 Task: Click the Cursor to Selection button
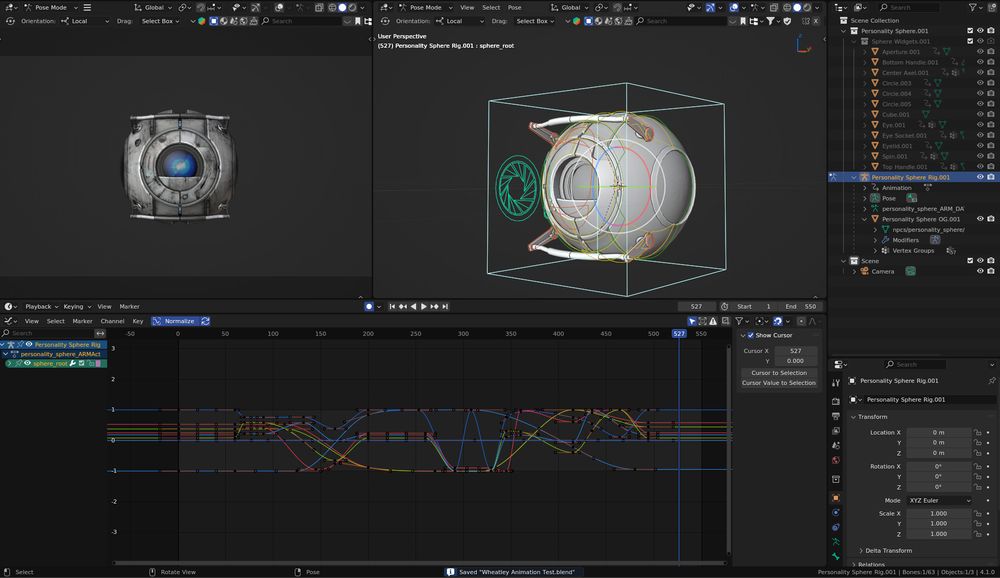pos(778,372)
